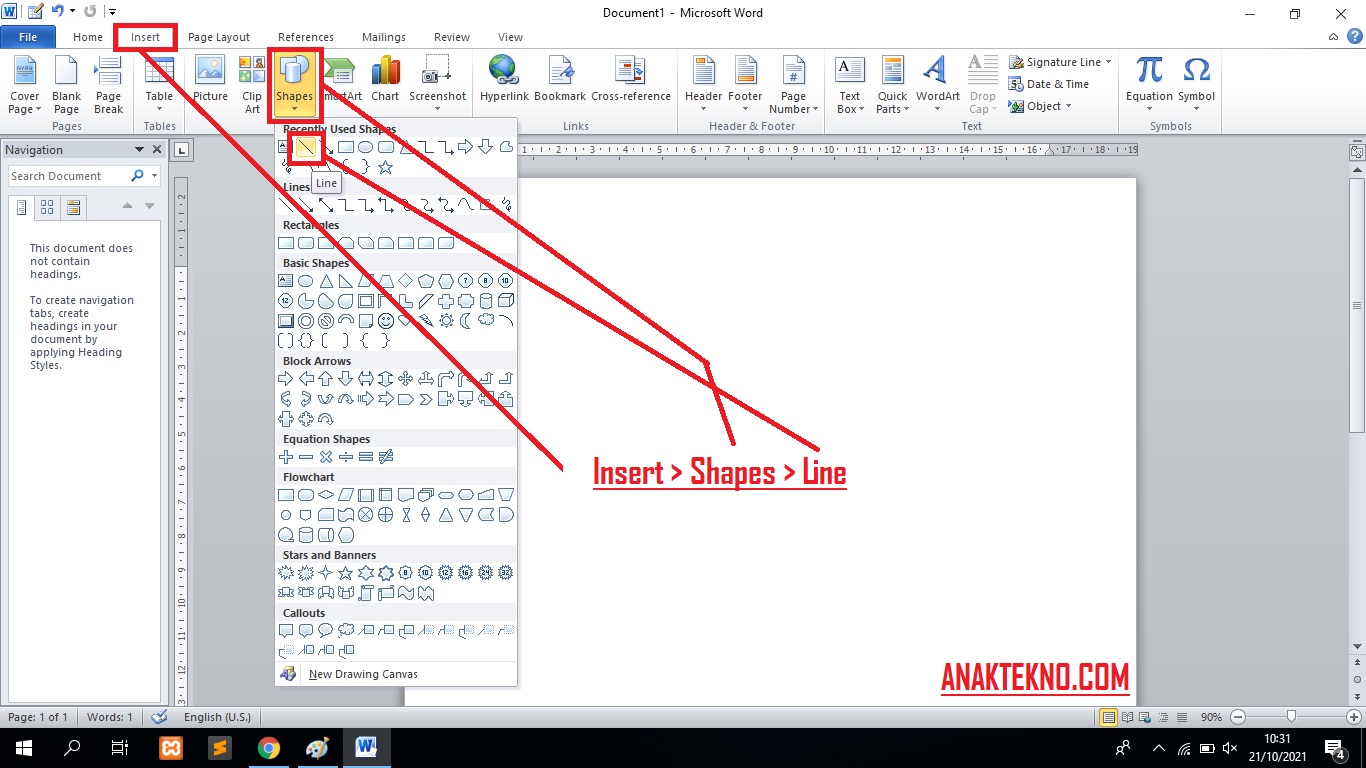The image size is (1366, 768).
Task: Add a Bookmark from the Links group
Action: [560, 80]
